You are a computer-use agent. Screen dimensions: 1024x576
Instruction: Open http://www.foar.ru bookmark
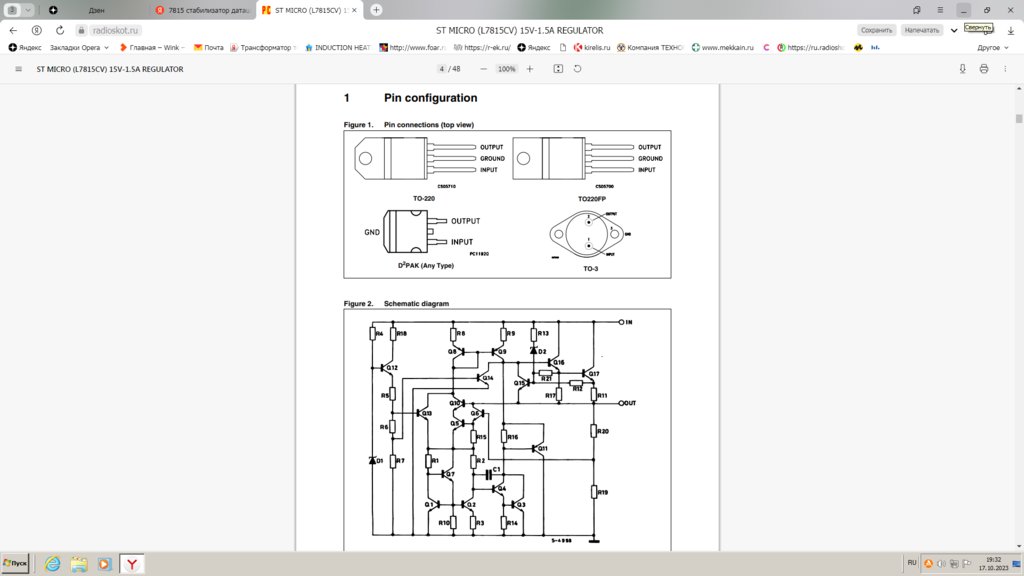pos(412,47)
